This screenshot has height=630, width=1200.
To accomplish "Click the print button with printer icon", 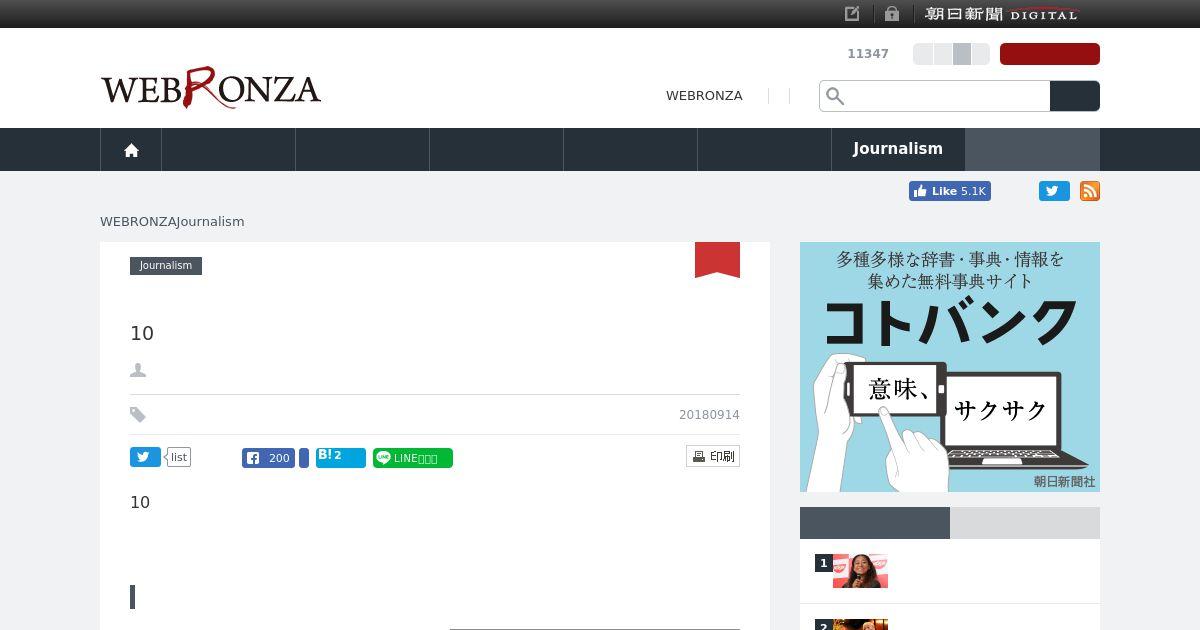I will click(x=713, y=456).
